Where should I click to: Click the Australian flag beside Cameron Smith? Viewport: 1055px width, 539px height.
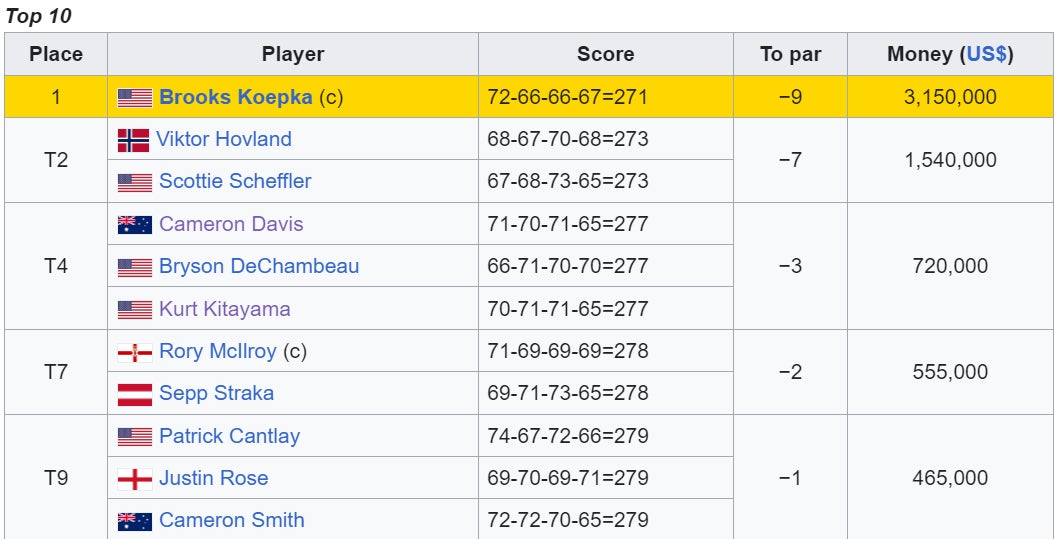[x=135, y=521]
